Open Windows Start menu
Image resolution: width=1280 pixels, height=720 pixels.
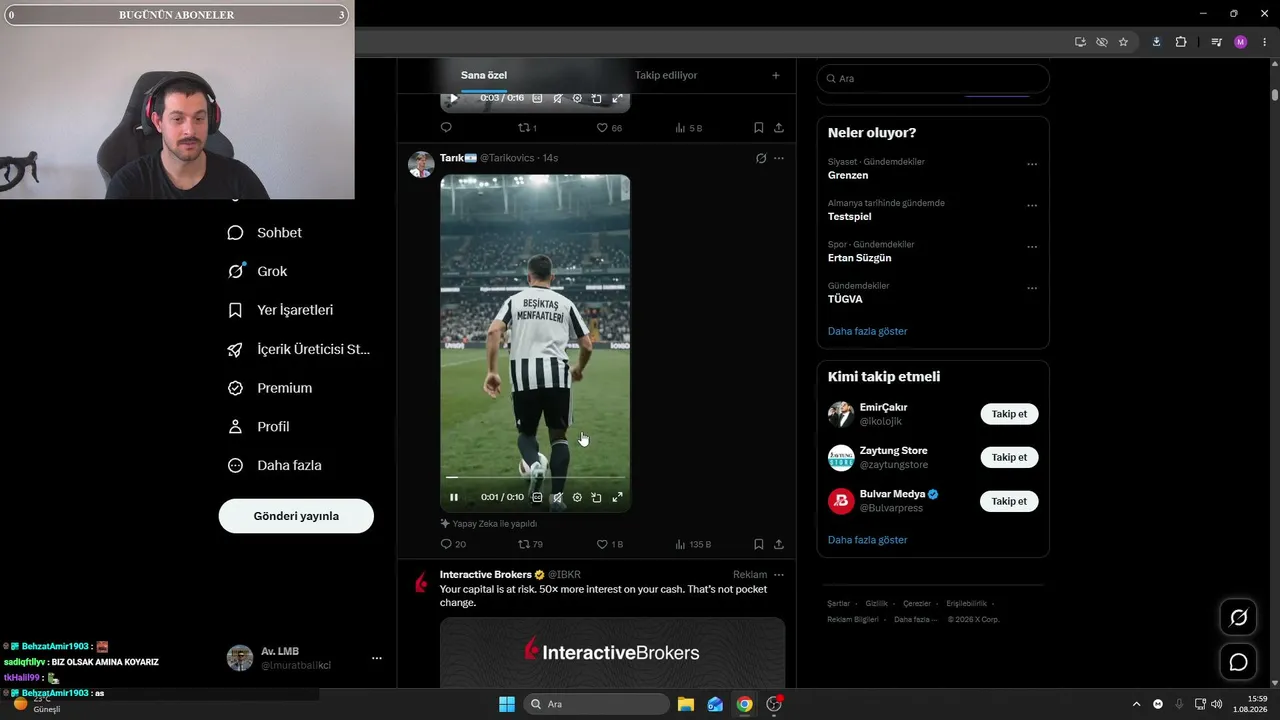coord(507,704)
